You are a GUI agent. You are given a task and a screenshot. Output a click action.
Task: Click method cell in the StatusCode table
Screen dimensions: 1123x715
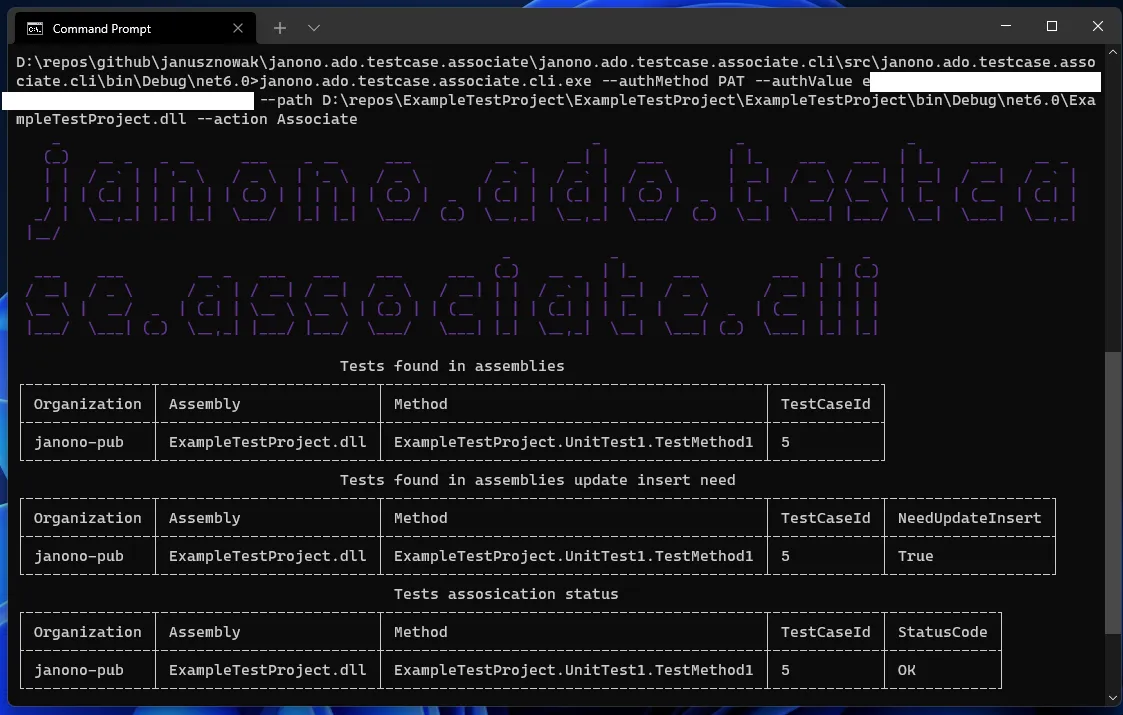(x=573, y=670)
